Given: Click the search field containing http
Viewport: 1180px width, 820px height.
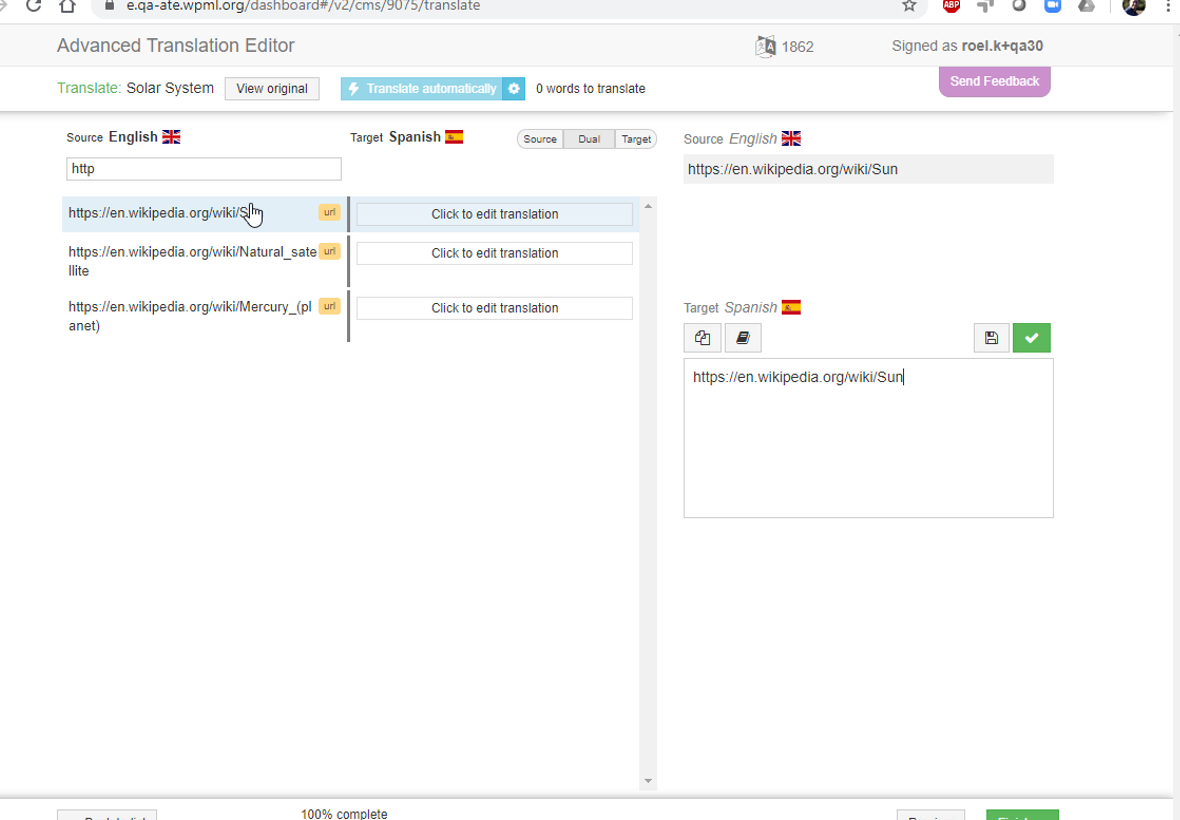Looking at the screenshot, I should (x=204, y=169).
